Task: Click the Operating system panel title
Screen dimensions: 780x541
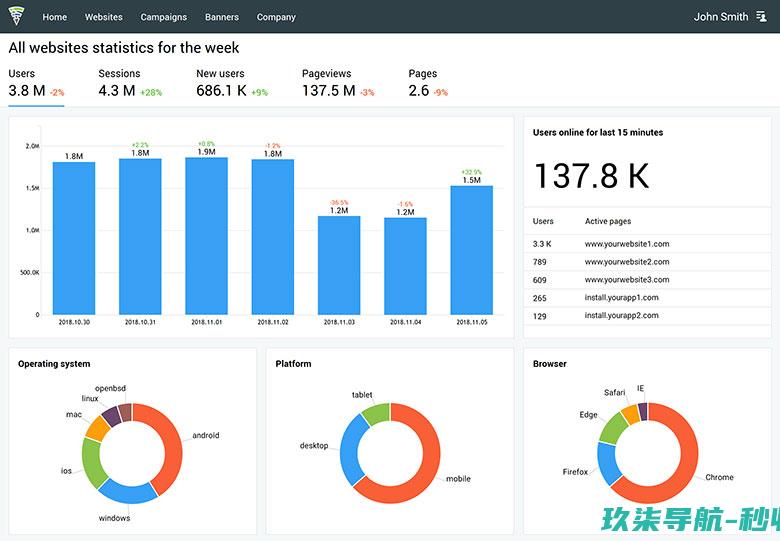Action: coord(54,364)
